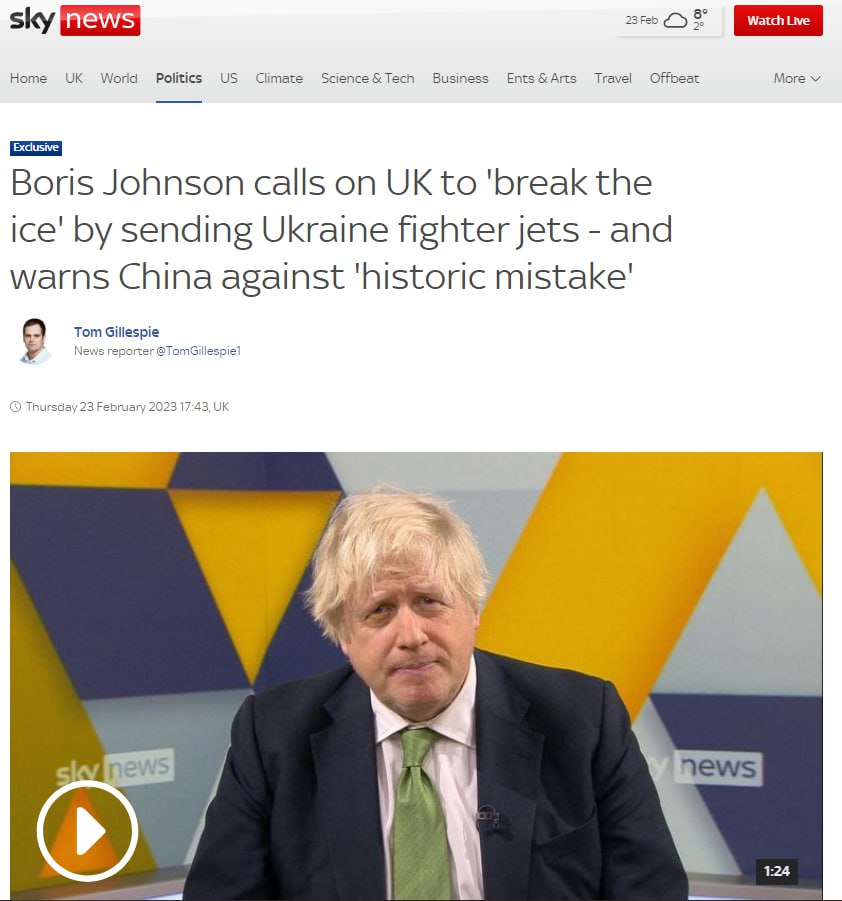Switch to the UK section
The image size is (842, 901).
coord(74,78)
